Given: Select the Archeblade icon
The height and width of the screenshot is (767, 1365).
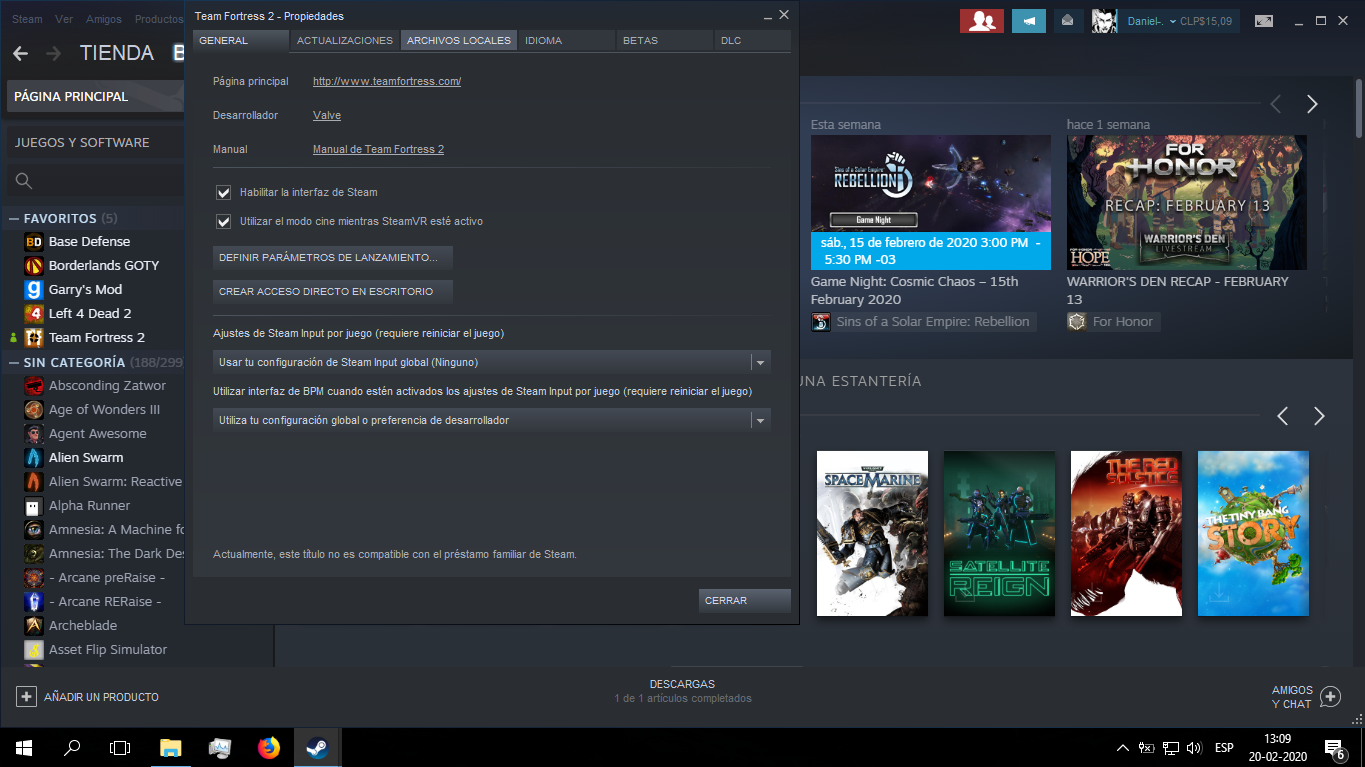Looking at the screenshot, I should pos(34,625).
